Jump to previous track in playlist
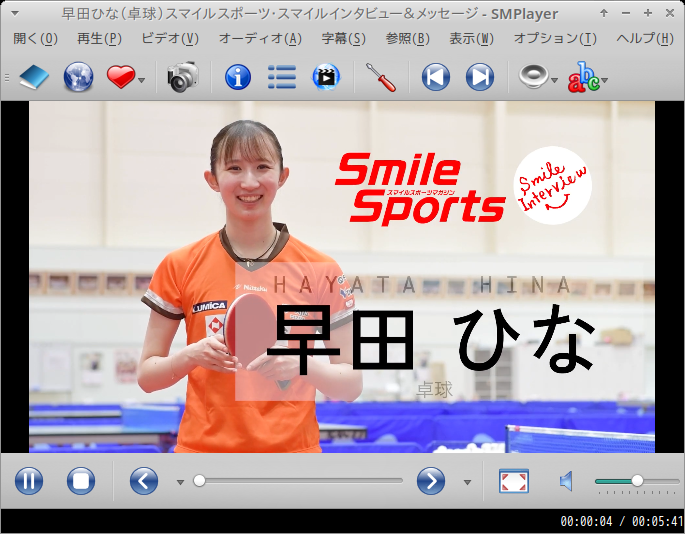685x534 pixels. 436,77
